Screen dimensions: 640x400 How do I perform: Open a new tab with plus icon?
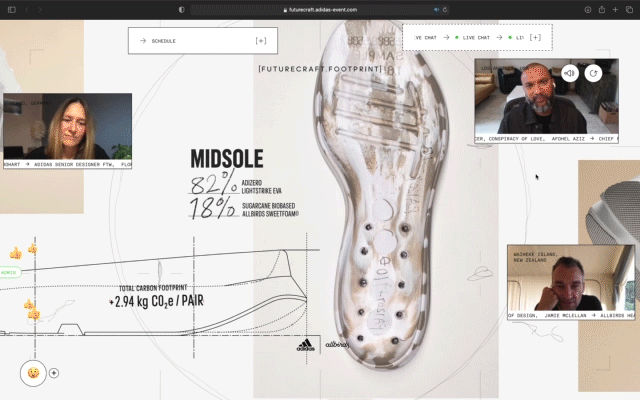click(x=615, y=9)
